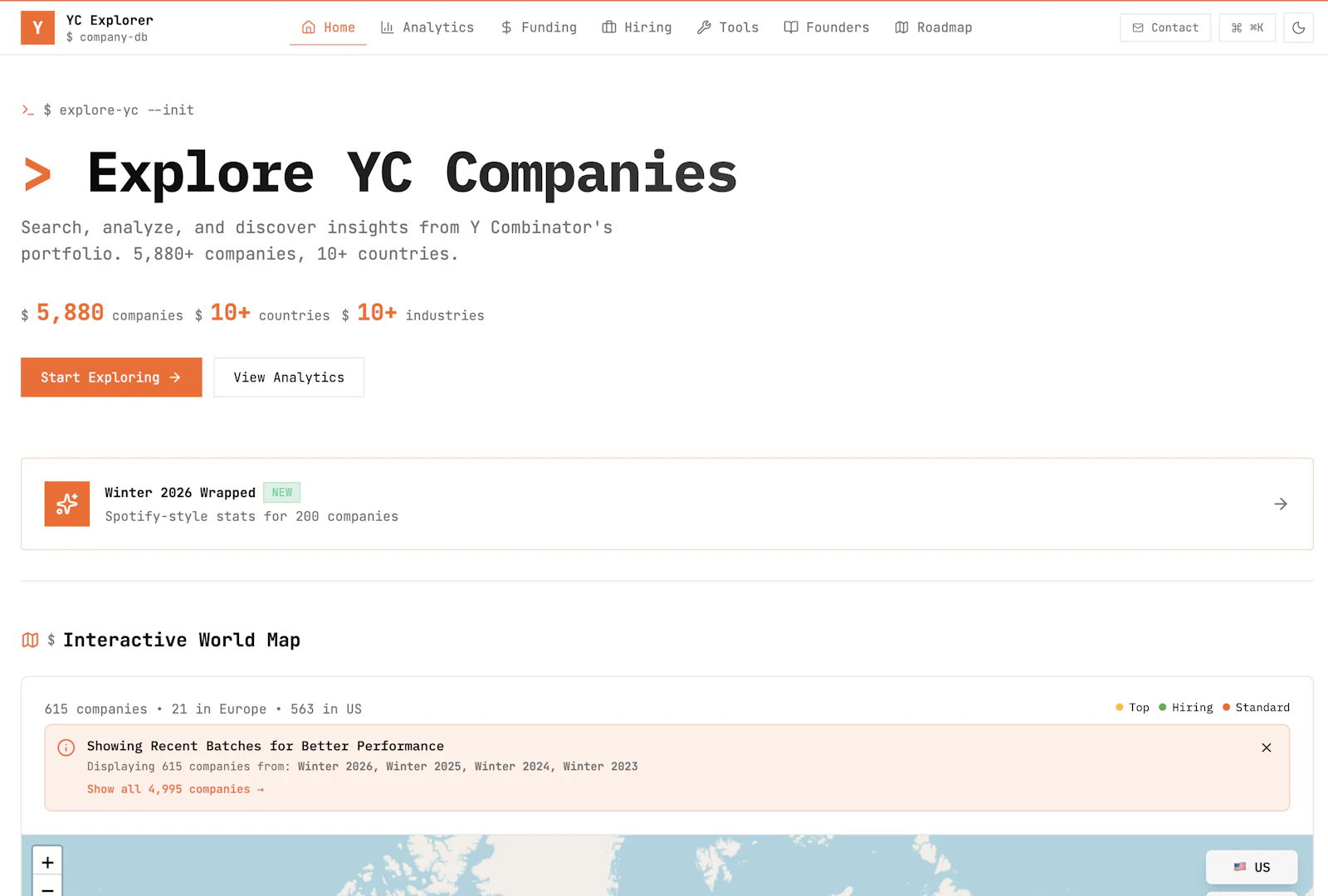Click the orange Standard legend dot

[1226, 708]
